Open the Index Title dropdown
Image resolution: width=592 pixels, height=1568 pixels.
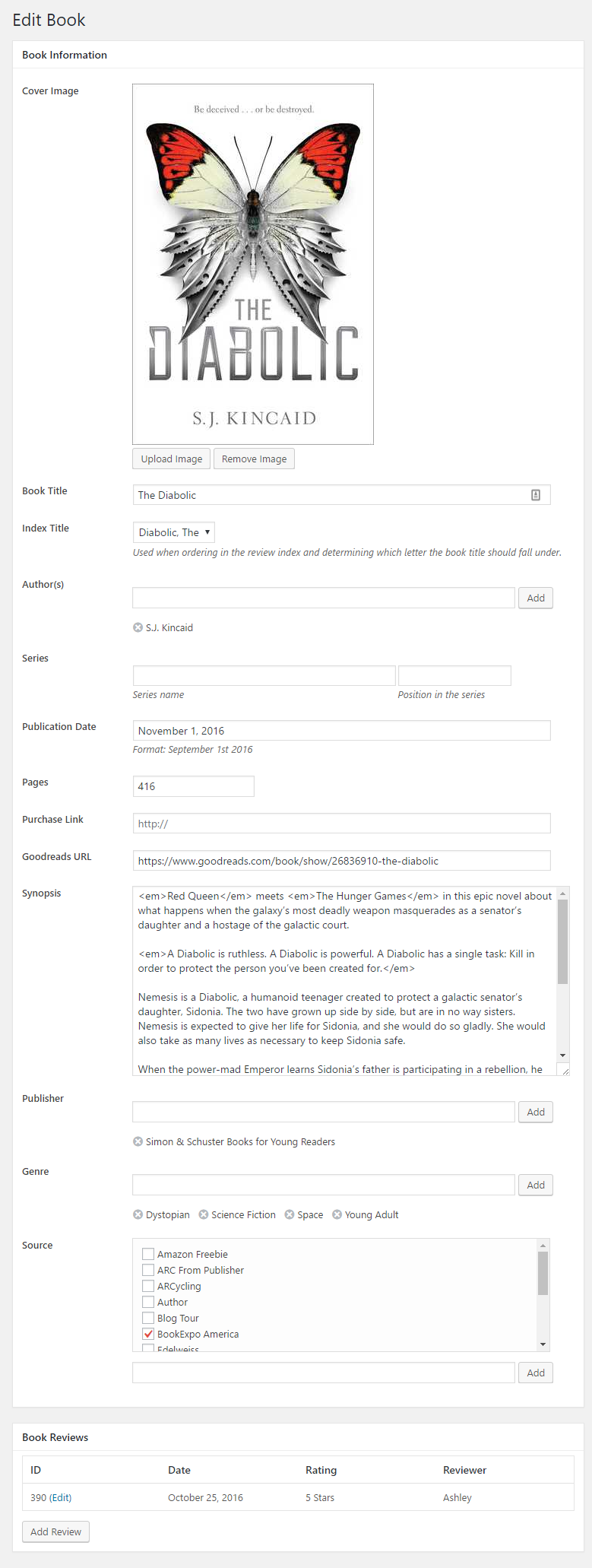[x=174, y=532]
